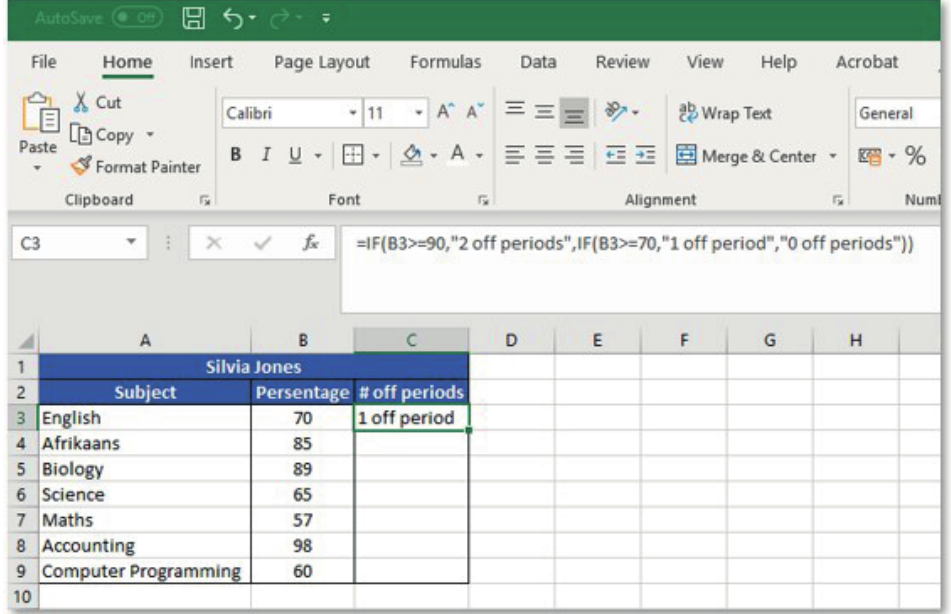Click Increase Indent icon

tap(645, 155)
